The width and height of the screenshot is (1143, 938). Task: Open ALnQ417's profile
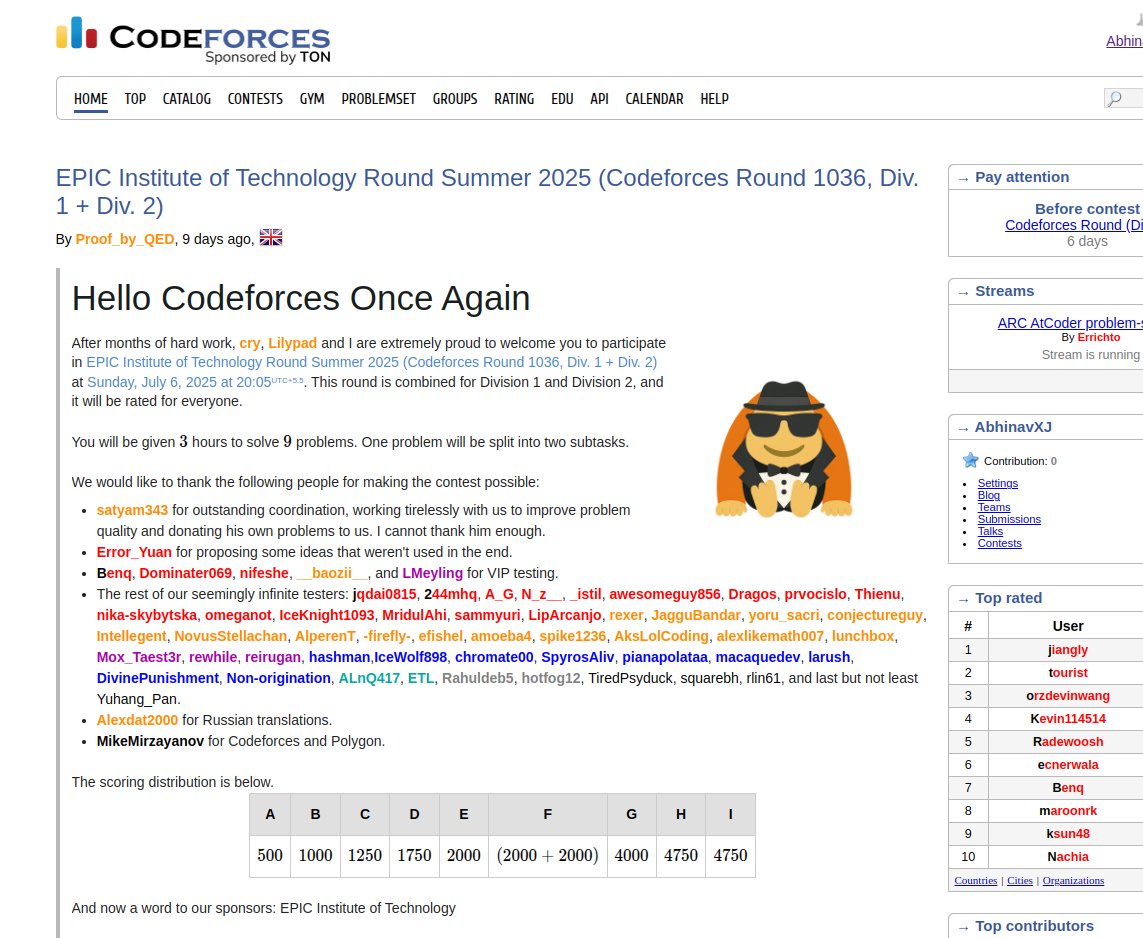369,679
